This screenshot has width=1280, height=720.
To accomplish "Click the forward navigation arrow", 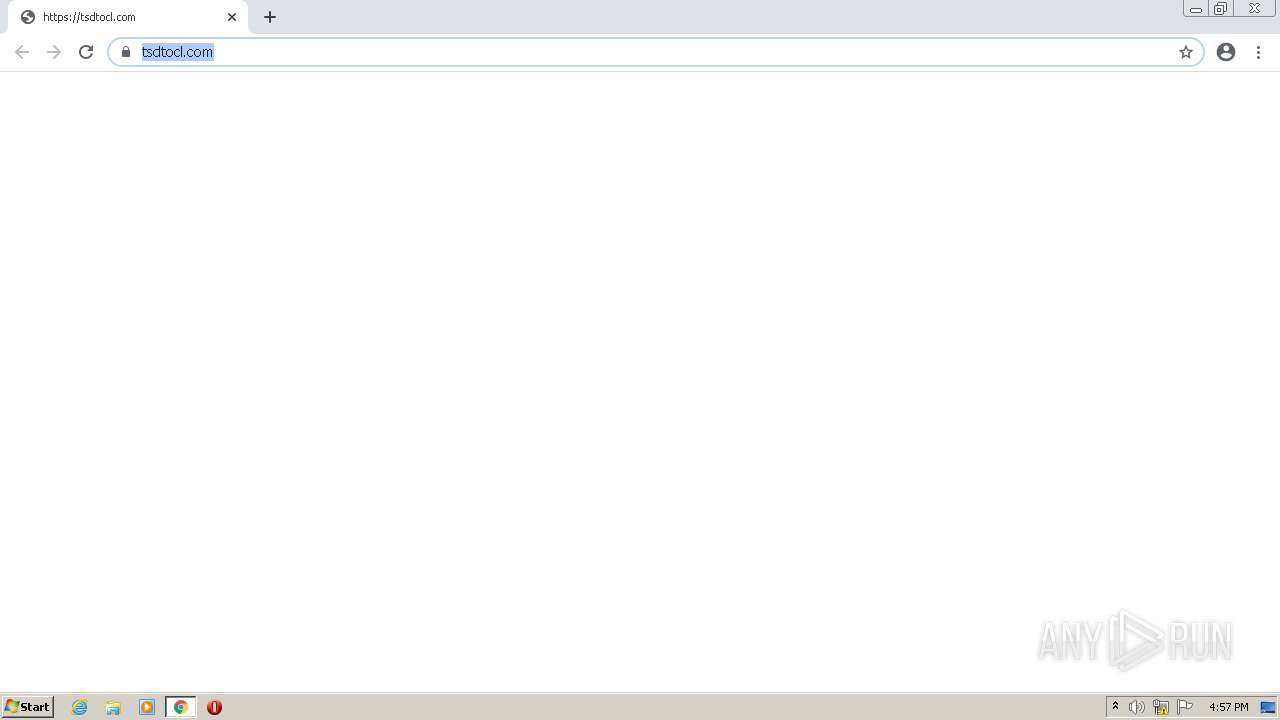I will point(54,52).
